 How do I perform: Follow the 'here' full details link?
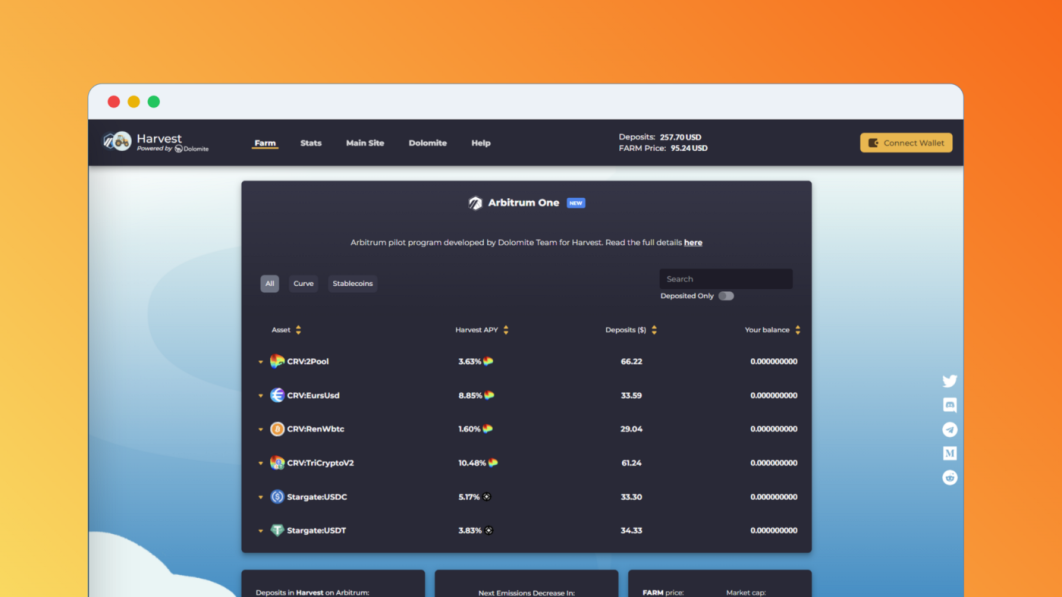[x=693, y=243]
